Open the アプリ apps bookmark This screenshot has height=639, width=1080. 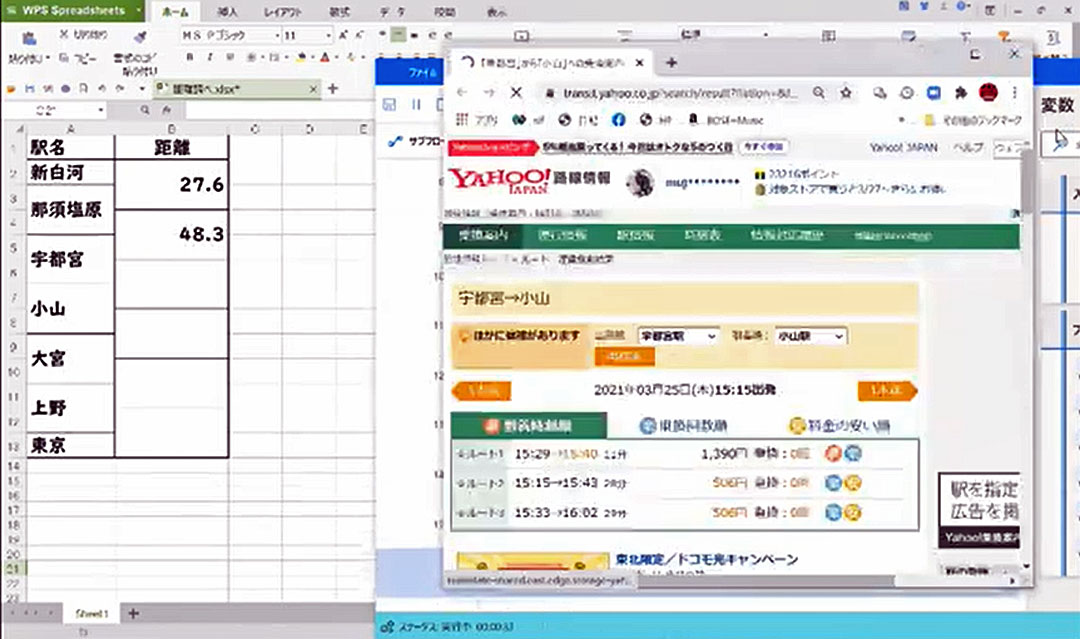pyautogui.click(x=477, y=120)
